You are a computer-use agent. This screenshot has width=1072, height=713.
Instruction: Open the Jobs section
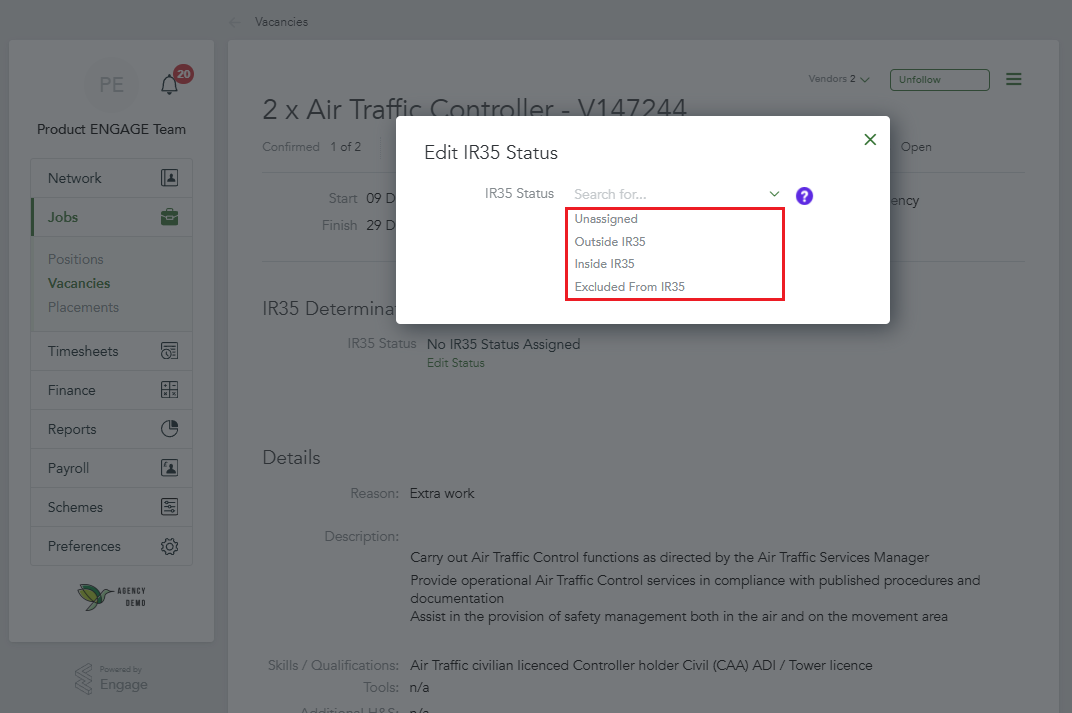coord(111,217)
